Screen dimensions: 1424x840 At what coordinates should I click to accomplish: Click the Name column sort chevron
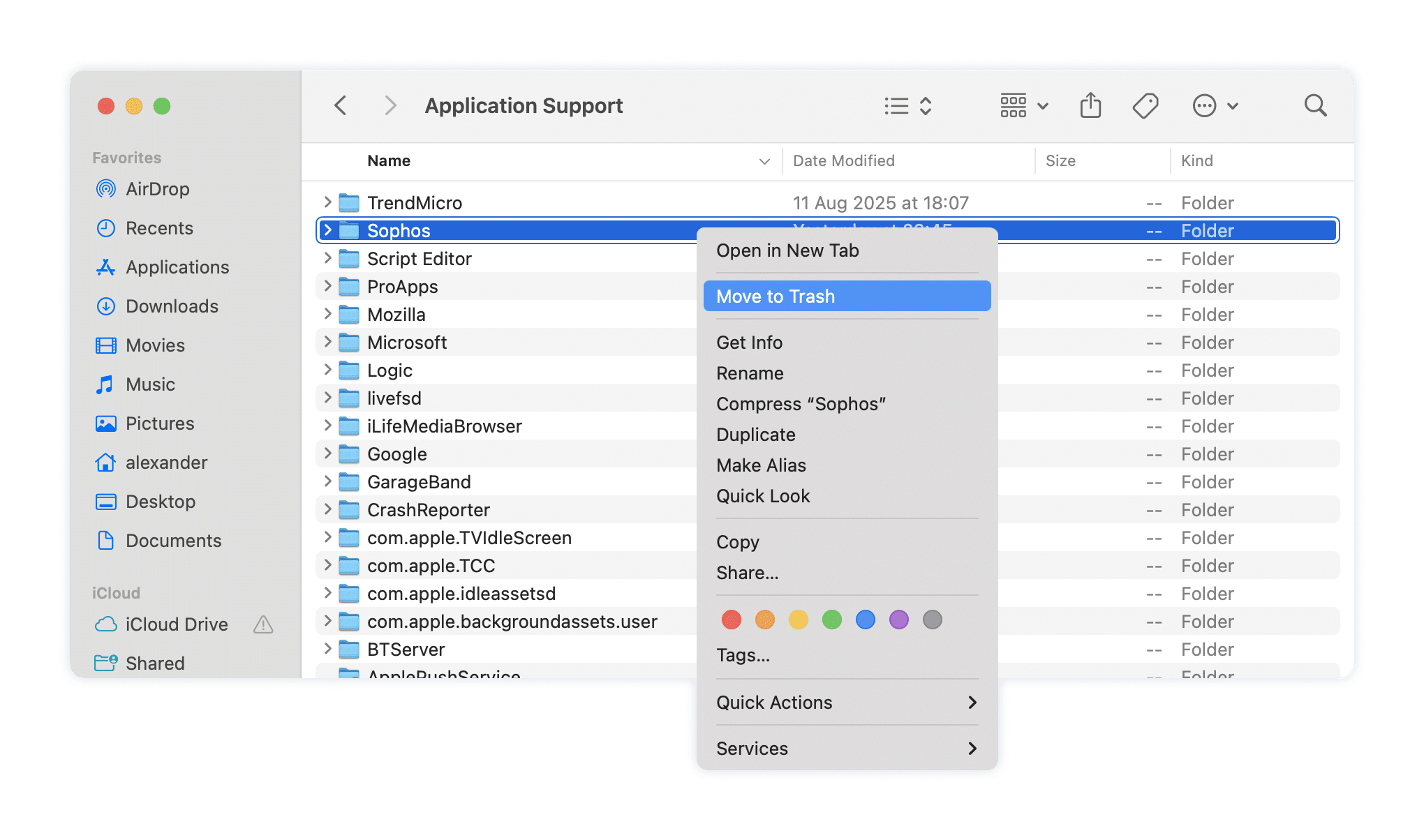(x=764, y=161)
